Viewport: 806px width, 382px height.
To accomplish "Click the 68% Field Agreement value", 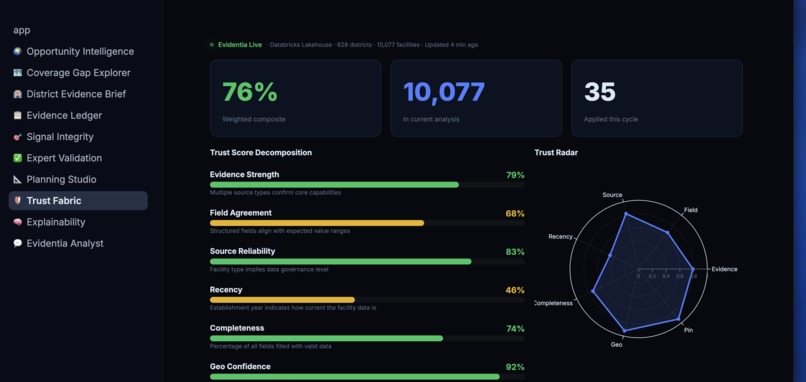I will [515, 213].
